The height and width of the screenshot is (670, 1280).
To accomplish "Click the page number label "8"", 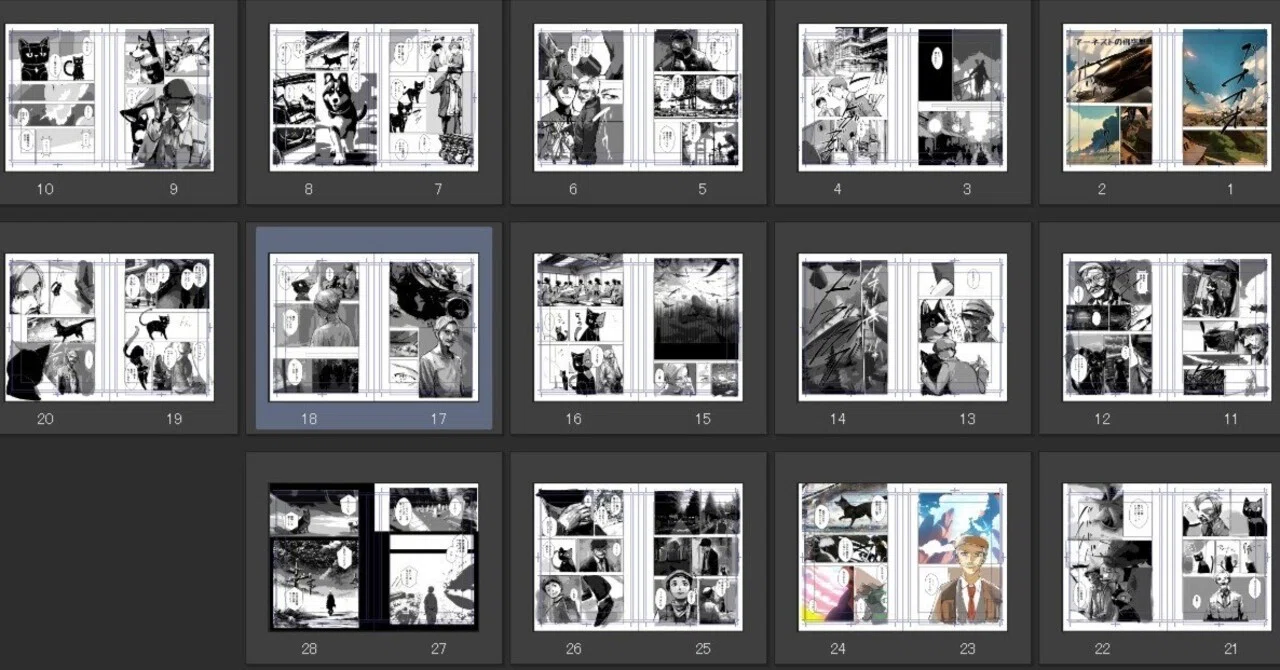I will [308, 189].
